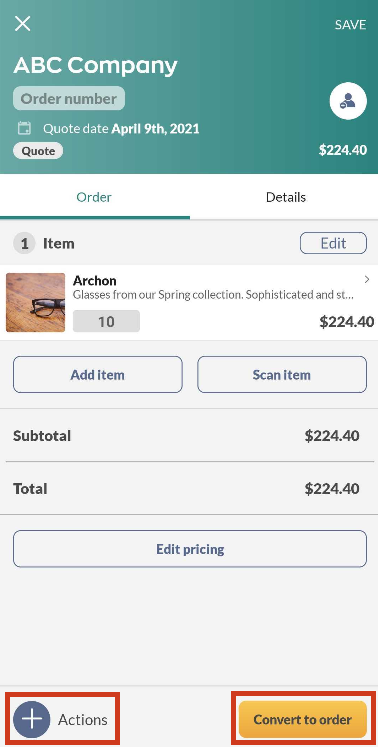Open the Archon item chevron arrow

[367, 280]
